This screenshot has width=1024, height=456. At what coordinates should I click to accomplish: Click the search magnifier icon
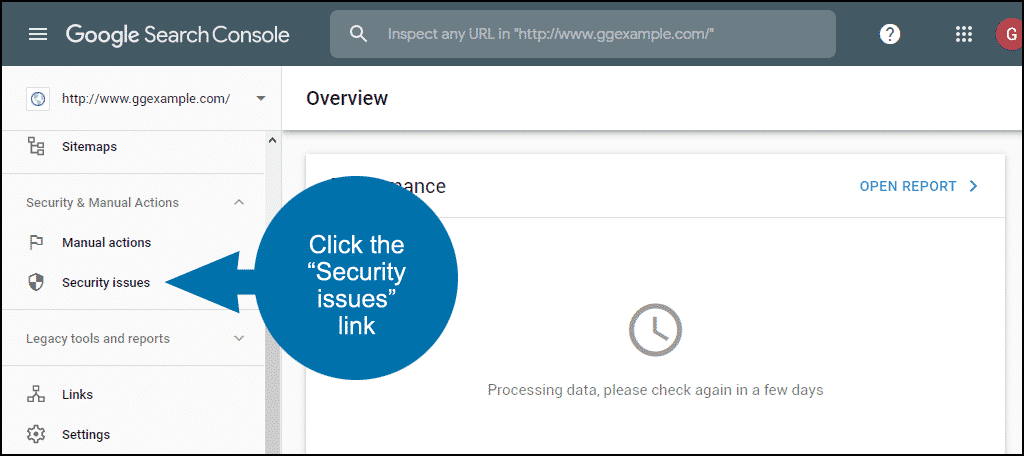point(359,34)
